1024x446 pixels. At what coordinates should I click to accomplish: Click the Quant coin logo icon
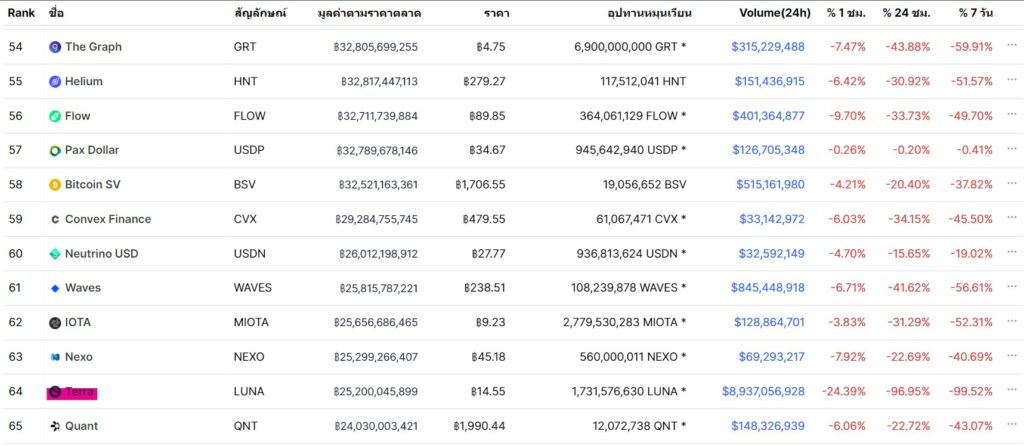[55, 426]
